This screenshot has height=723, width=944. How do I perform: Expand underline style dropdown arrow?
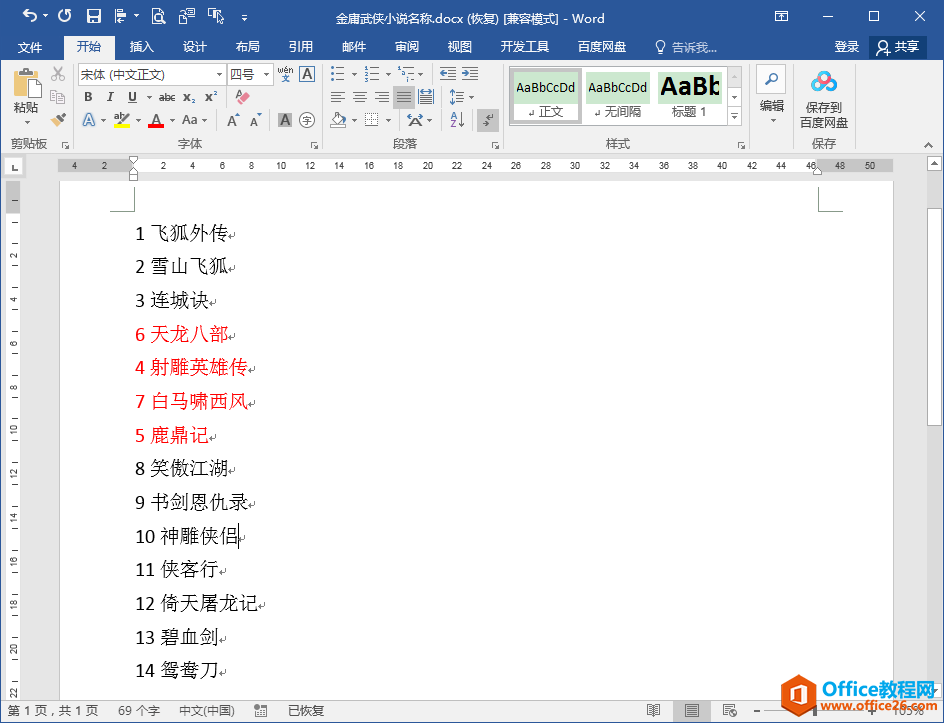(x=149, y=97)
